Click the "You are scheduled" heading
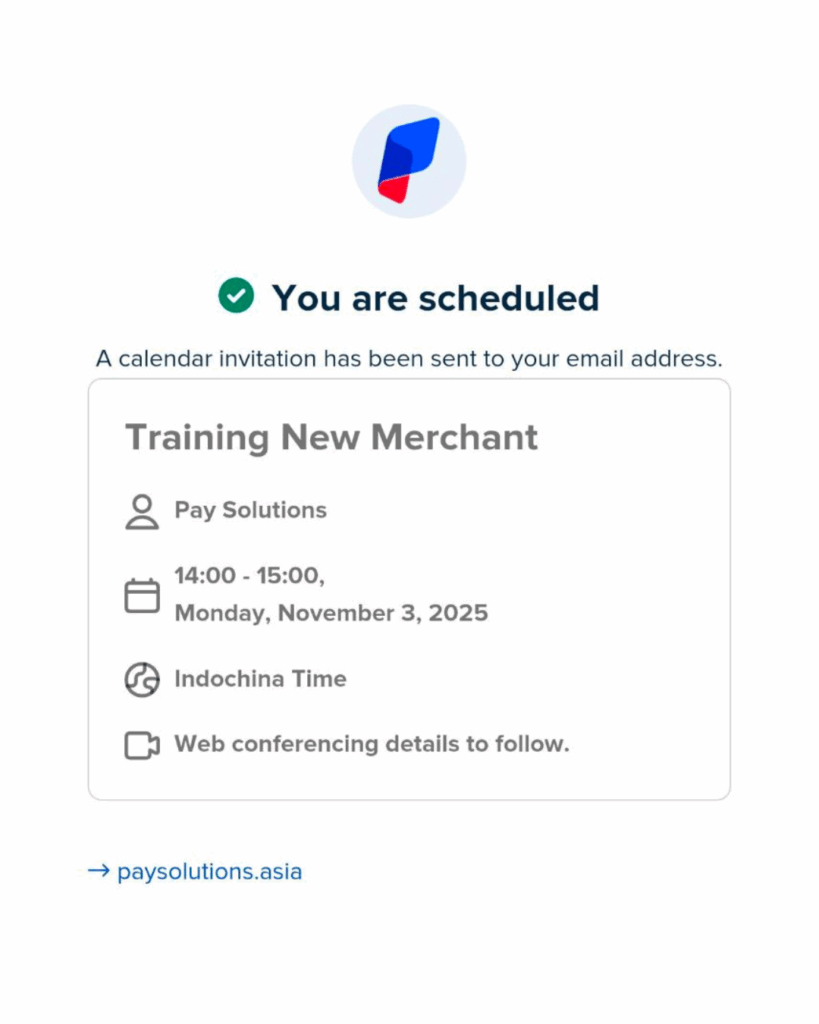819x1024 pixels. (x=435, y=297)
